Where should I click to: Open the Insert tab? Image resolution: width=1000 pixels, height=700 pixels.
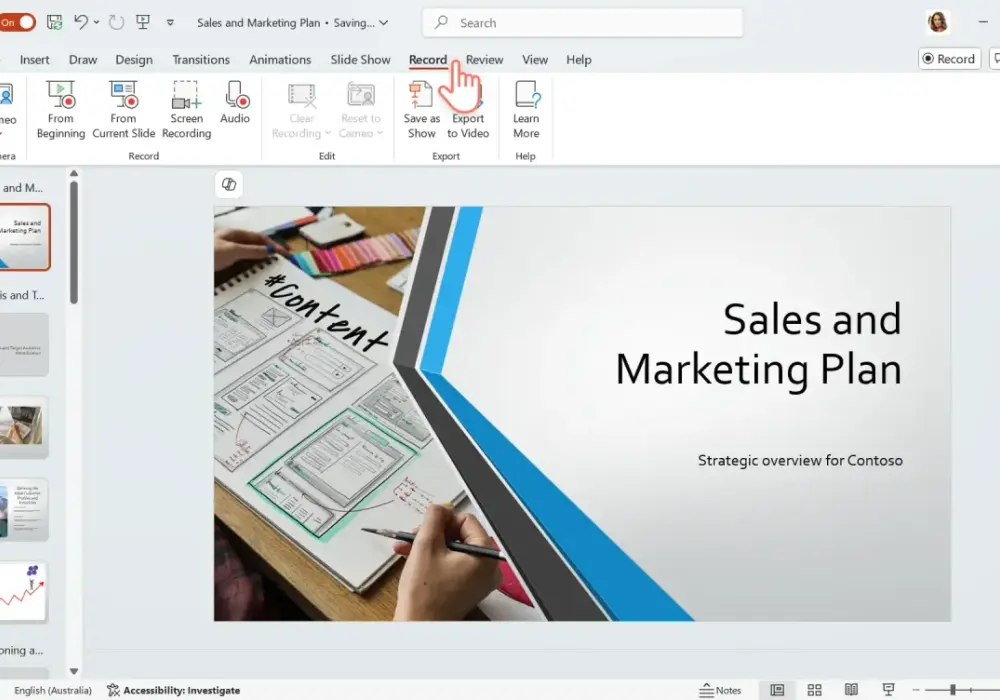click(34, 59)
